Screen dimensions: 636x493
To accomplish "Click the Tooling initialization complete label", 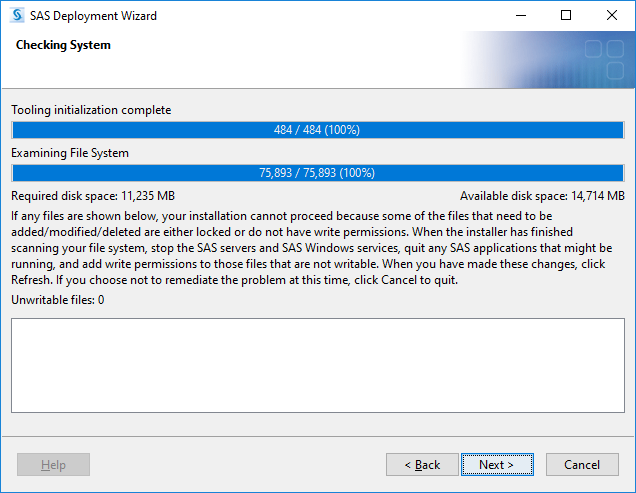I will click(x=91, y=110).
